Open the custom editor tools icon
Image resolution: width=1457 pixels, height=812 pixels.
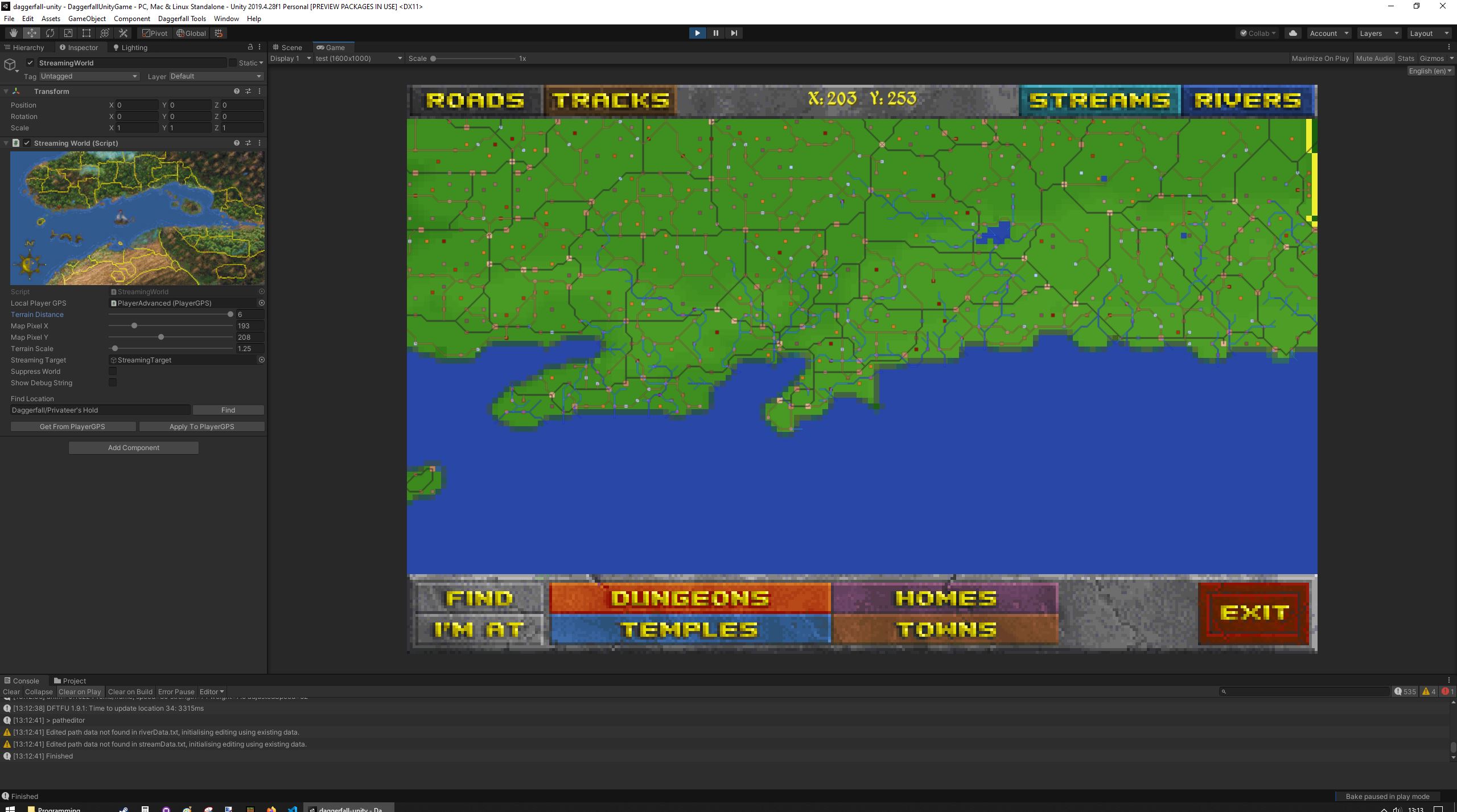[123, 33]
